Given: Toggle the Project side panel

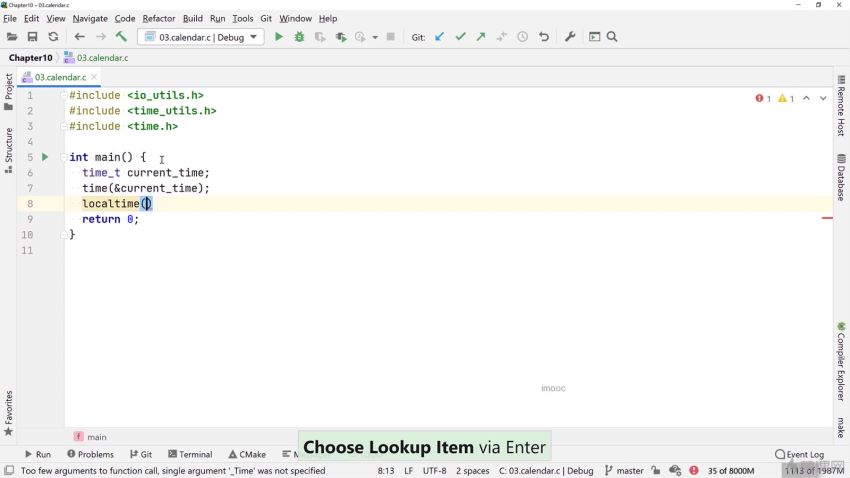Looking at the screenshot, I should pos(9,90).
